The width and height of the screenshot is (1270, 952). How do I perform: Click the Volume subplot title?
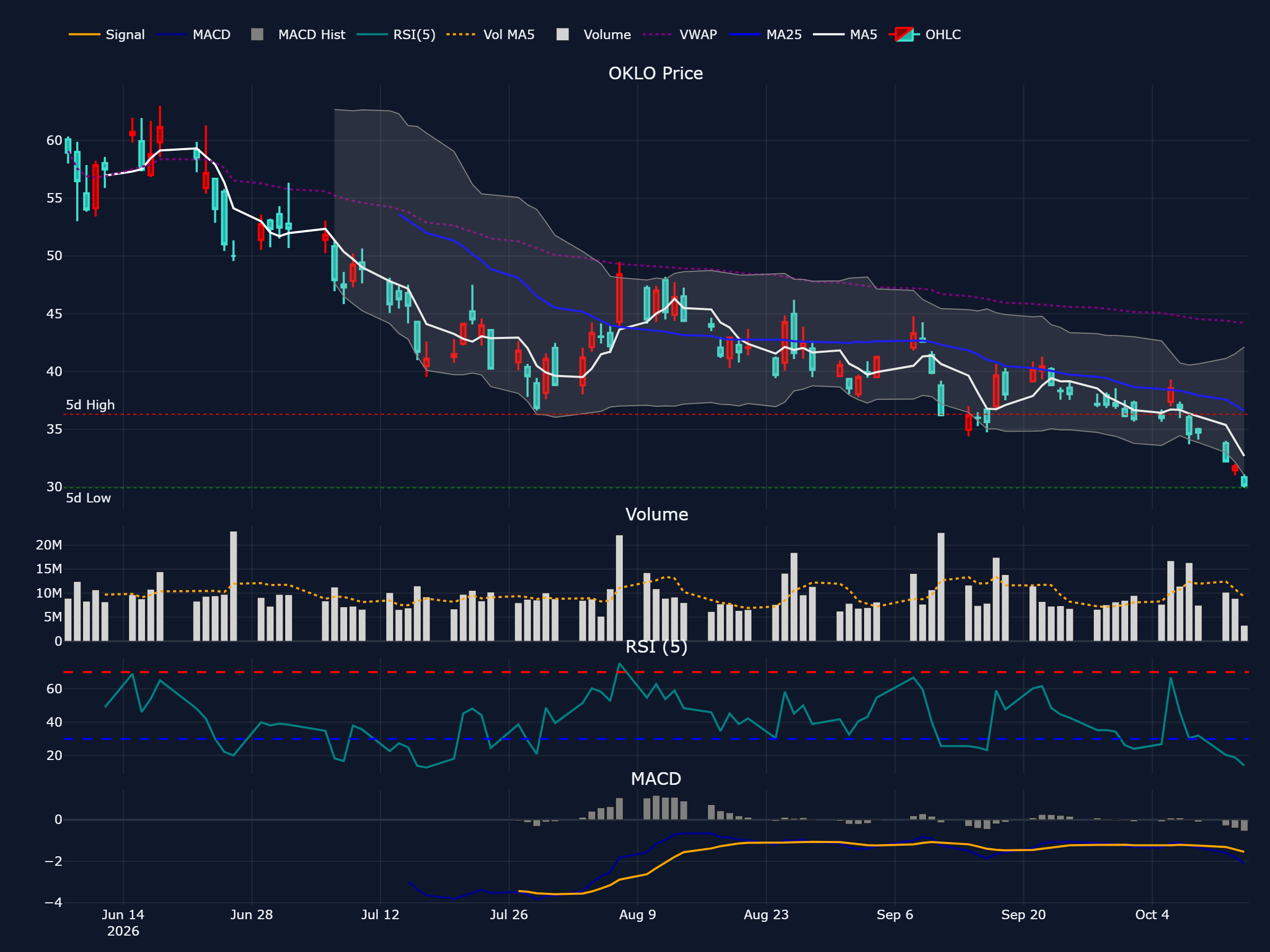pos(656,514)
